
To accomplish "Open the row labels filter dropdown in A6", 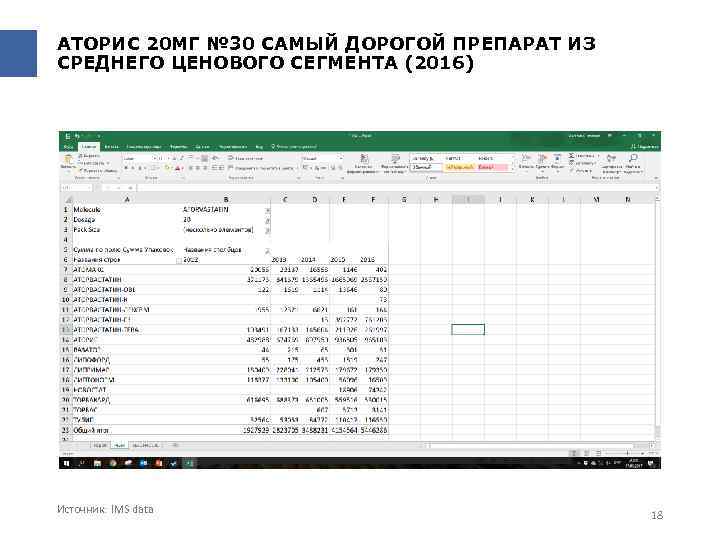I will (x=179, y=260).
